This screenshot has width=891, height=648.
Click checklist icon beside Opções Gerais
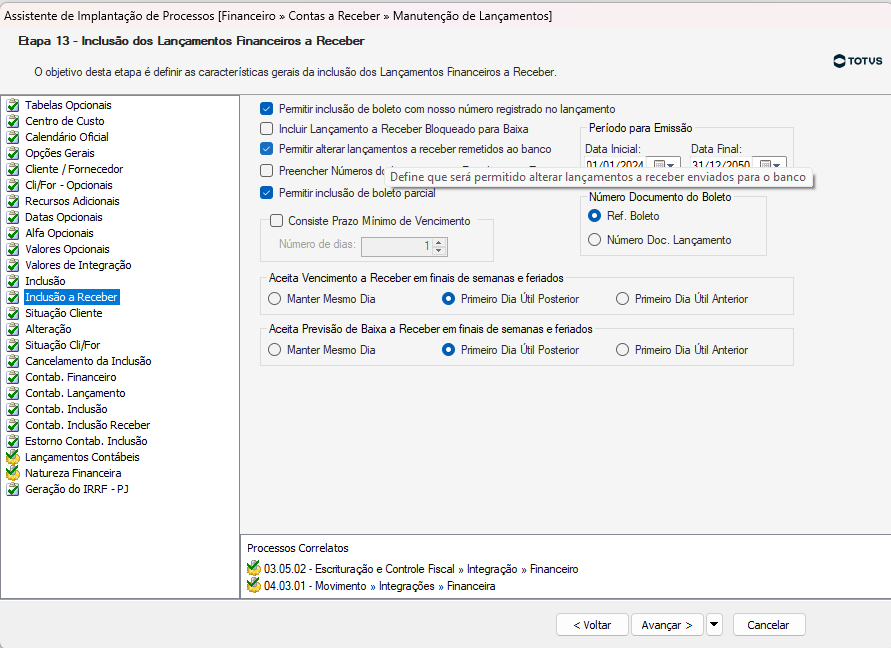[13, 153]
